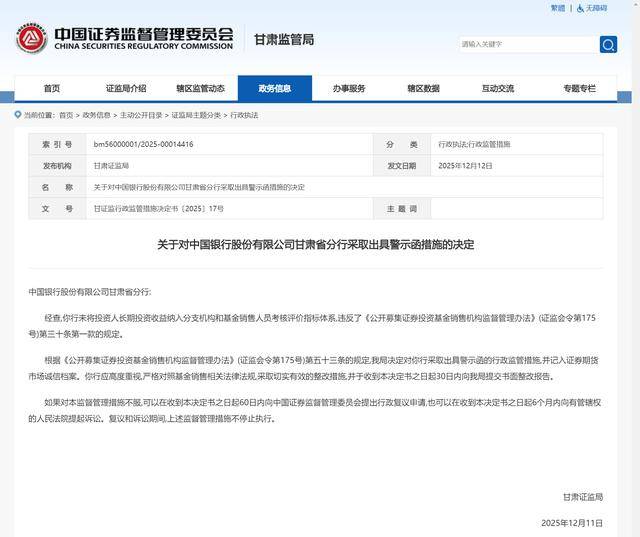Image resolution: width=640 pixels, height=537 pixels.
Task: Go to 政务信息 in the breadcrumb
Action: pos(97,115)
